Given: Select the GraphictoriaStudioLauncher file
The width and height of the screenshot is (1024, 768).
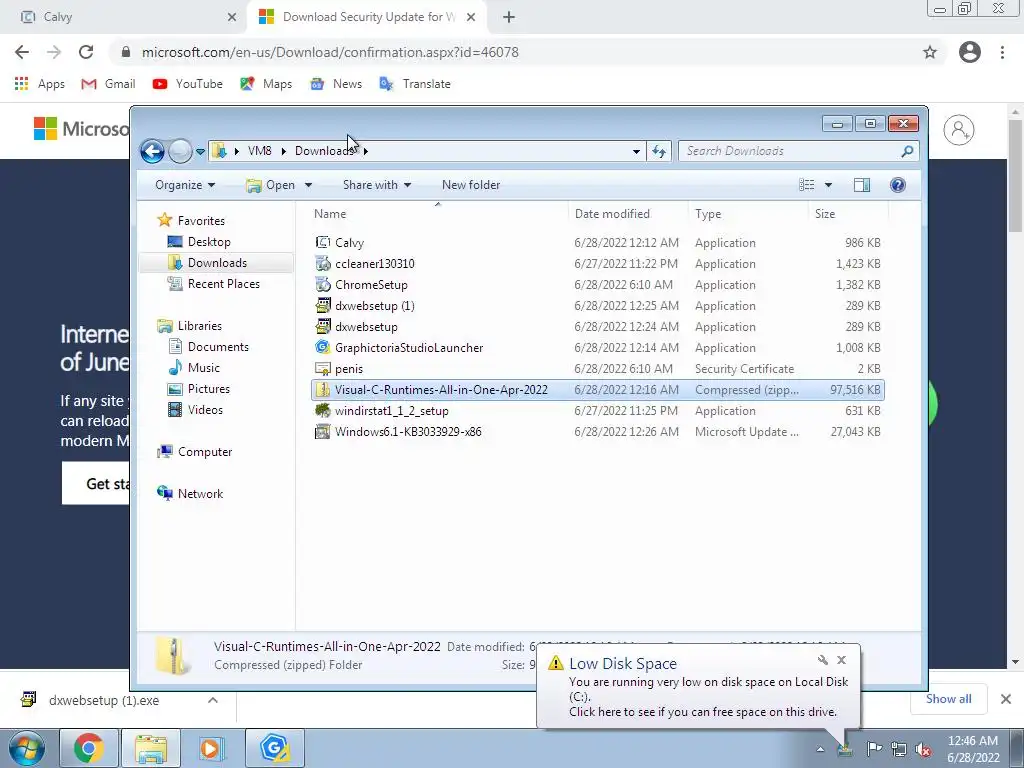Looking at the screenshot, I should point(598,347).
